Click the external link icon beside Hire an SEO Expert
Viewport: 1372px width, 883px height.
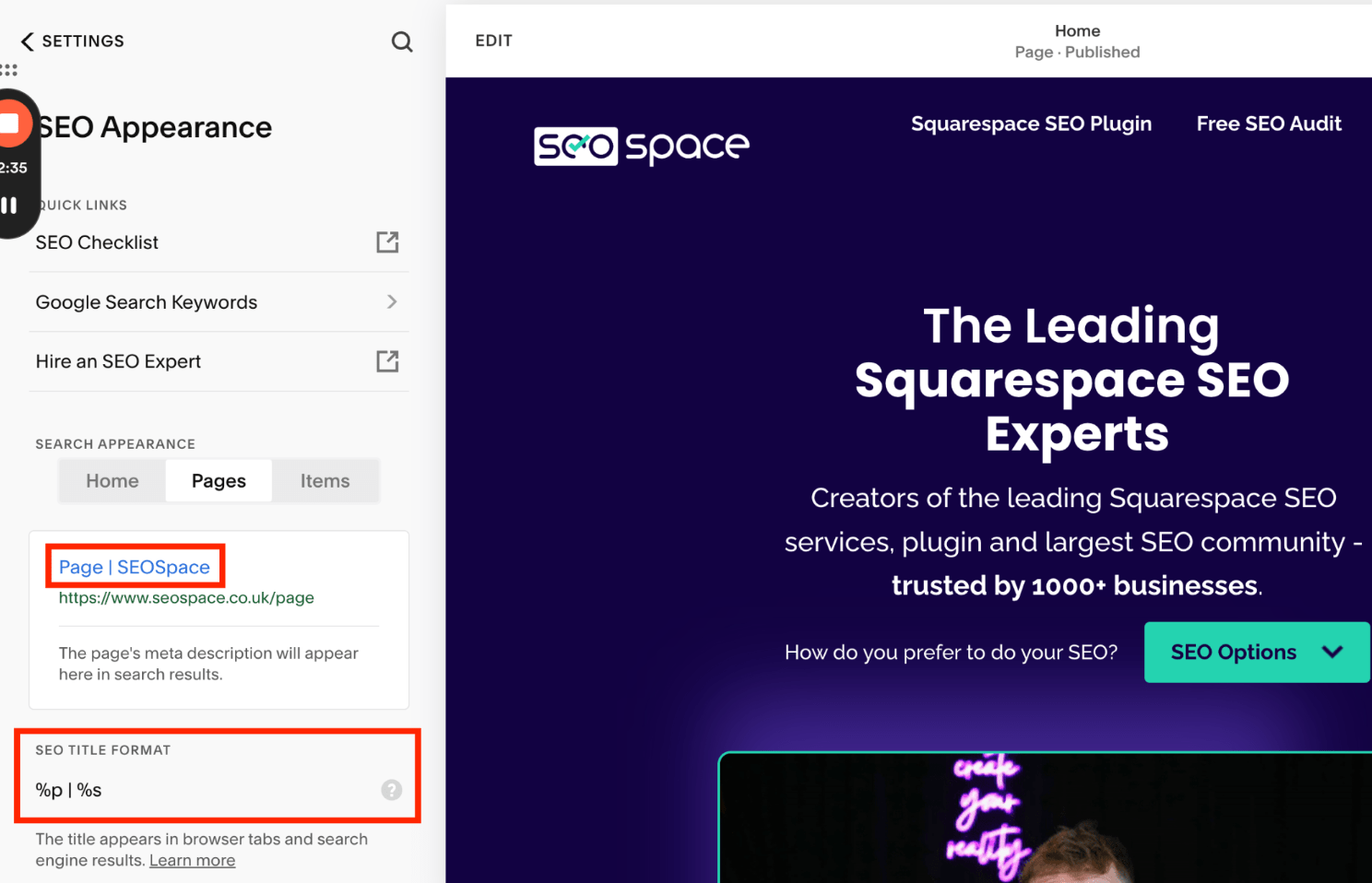(387, 361)
